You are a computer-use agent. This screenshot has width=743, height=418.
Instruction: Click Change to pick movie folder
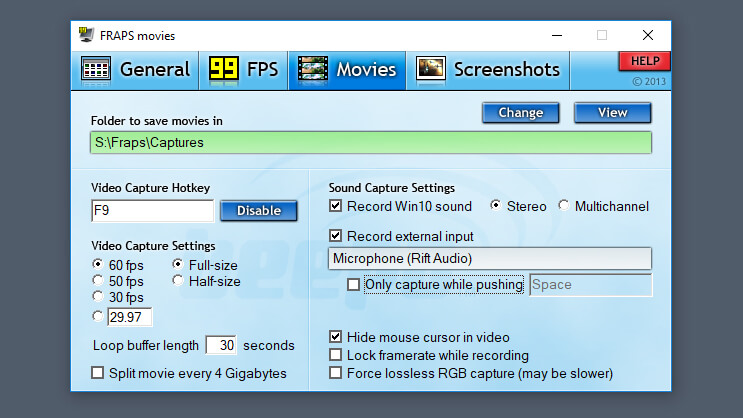coord(521,113)
